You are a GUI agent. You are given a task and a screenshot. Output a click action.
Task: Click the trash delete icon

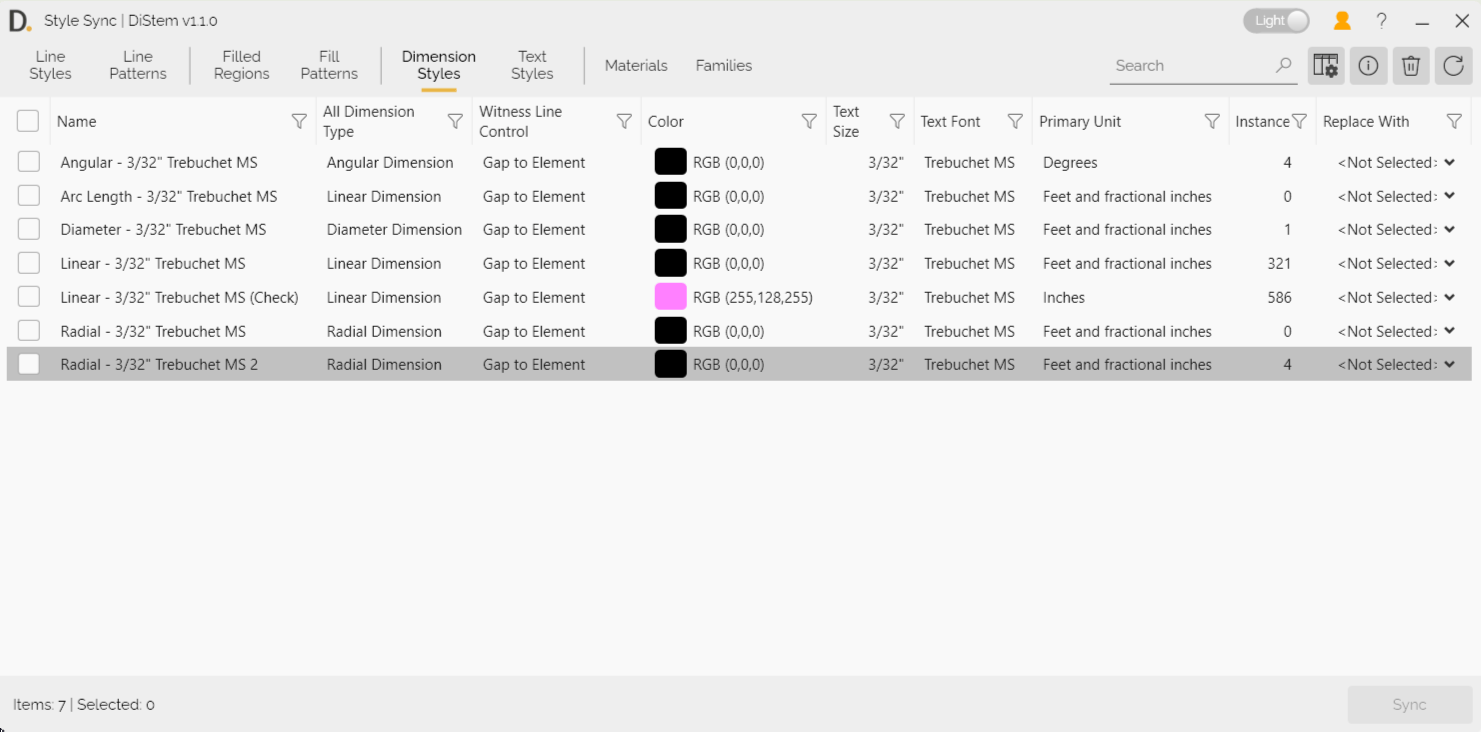click(1411, 66)
